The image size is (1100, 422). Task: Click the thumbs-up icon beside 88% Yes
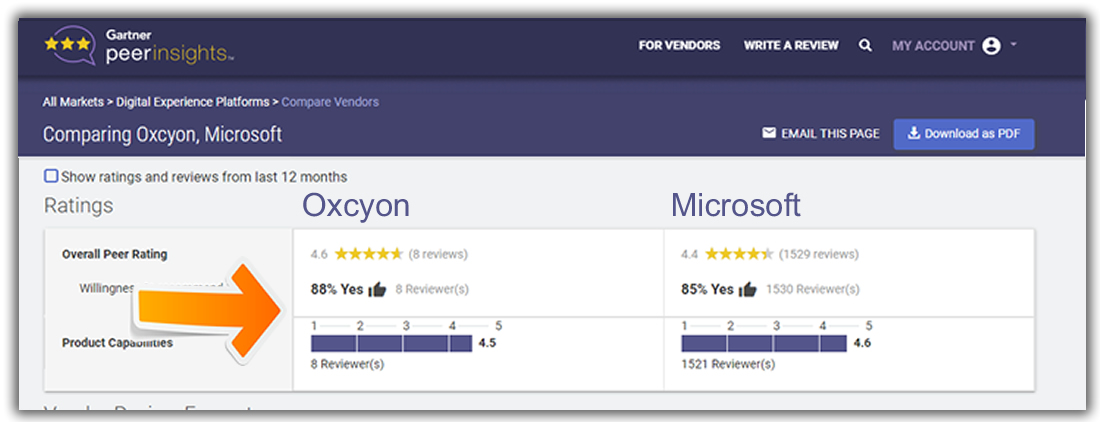pos(377,289)
